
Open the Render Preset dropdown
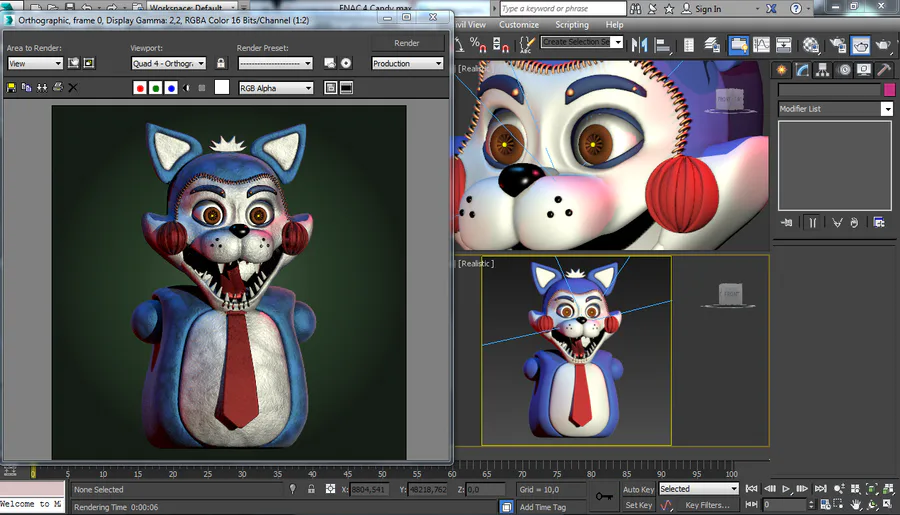click(276, 63)
